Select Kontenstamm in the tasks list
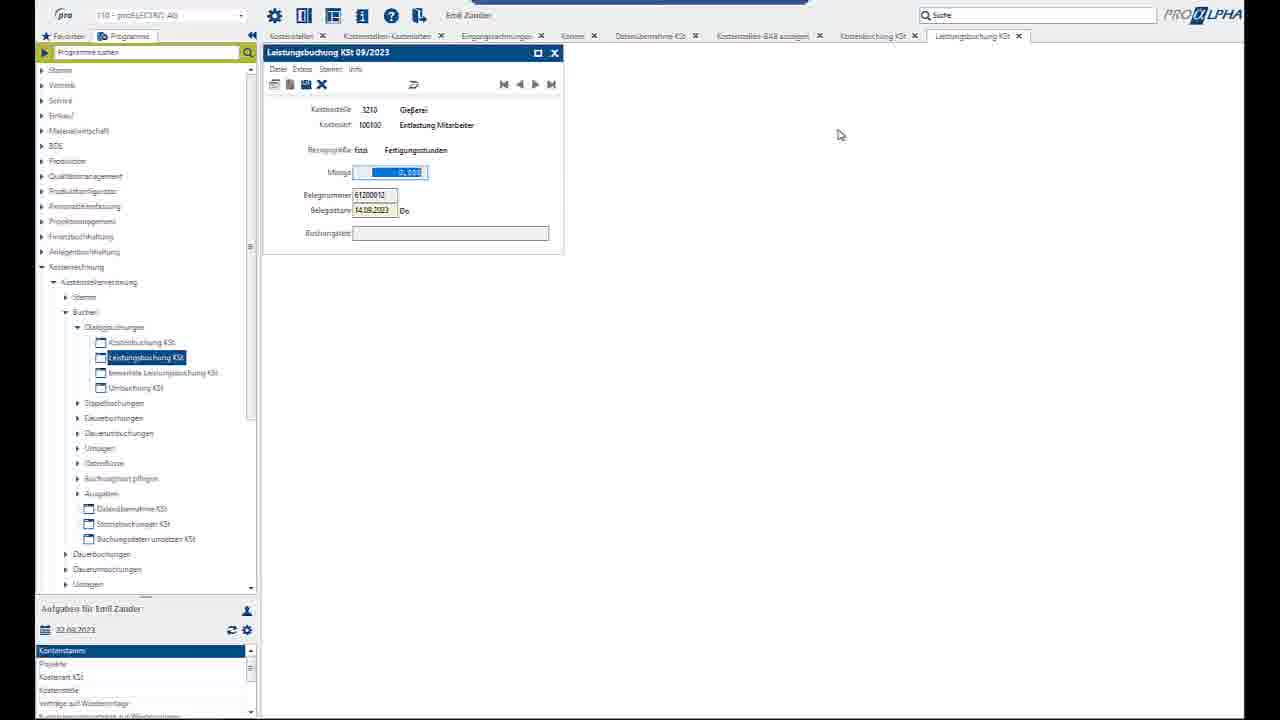 tap(141, 651)
